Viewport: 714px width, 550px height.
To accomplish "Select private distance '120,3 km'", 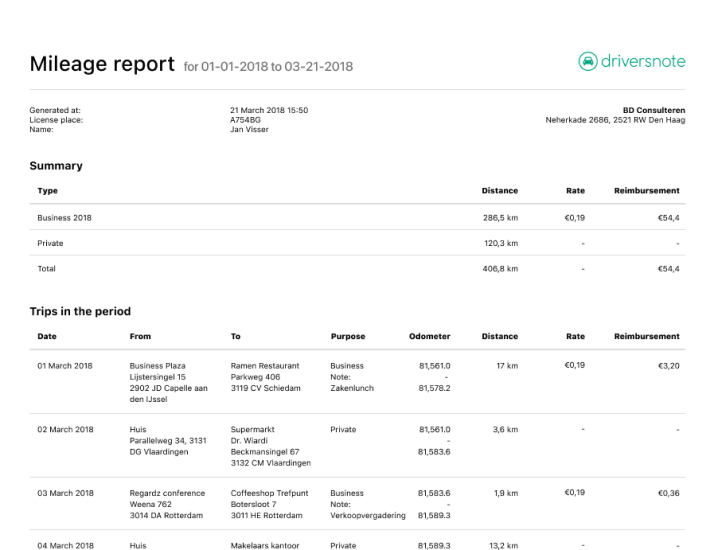I will [x=501, y=243].
